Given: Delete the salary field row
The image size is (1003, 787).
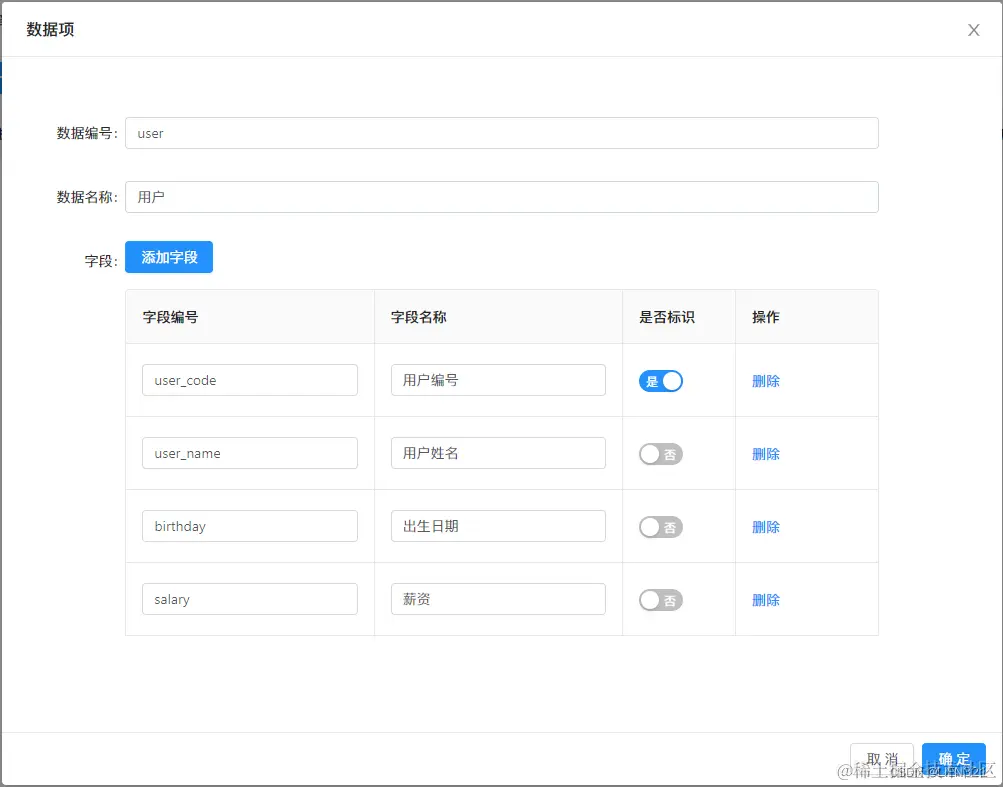Looking at the screenshot, I should 765,599.
